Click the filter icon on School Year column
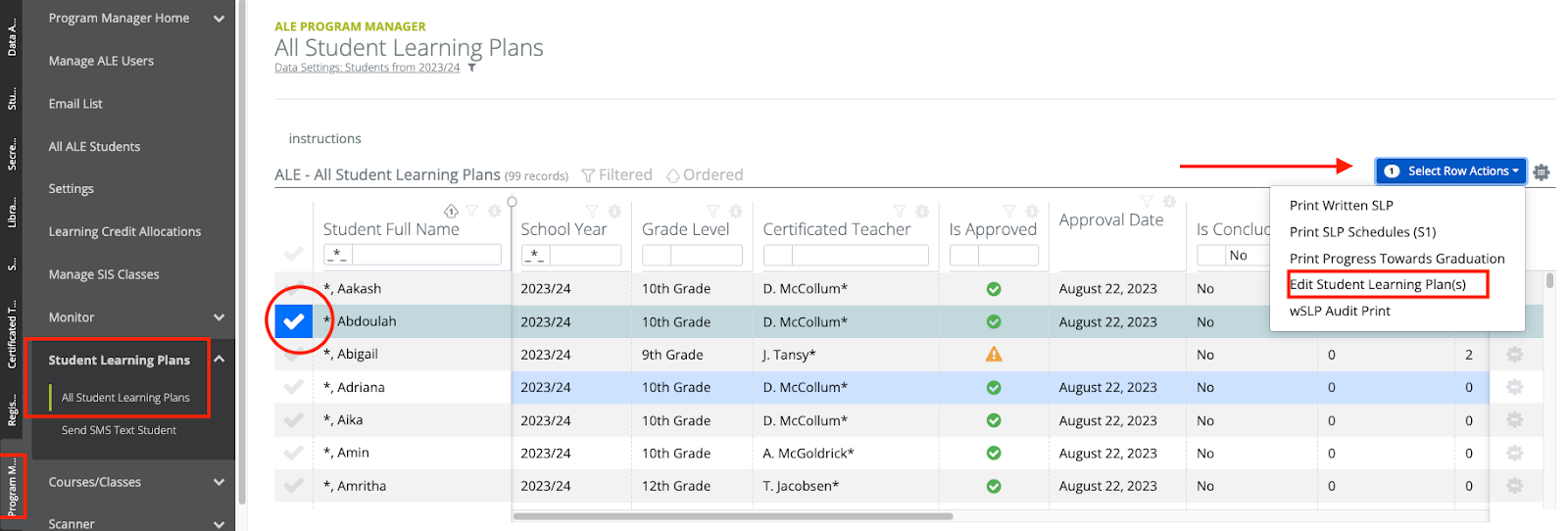The image size is (1568, 531). pos(592,211)
